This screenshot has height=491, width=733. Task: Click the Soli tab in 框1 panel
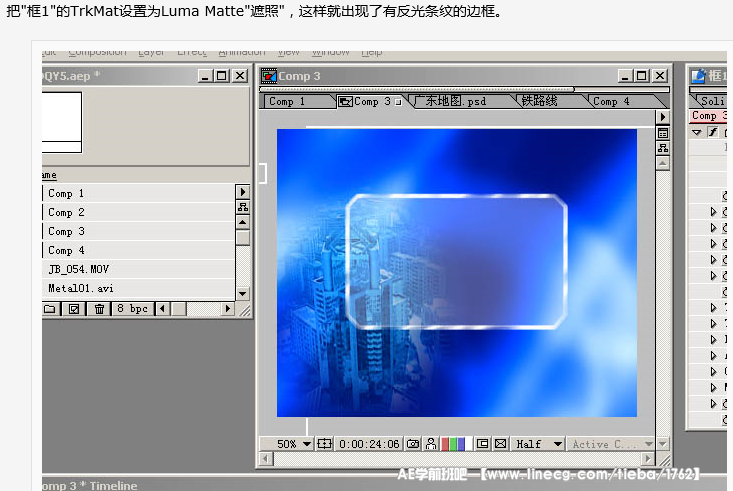point(710,101)
